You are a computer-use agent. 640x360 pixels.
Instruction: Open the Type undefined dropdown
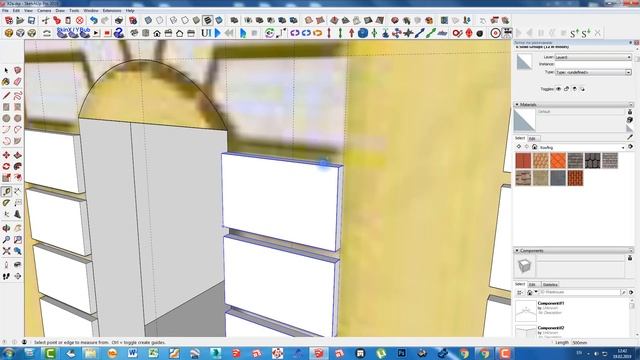pyautogui.click(x=593, y=72)
